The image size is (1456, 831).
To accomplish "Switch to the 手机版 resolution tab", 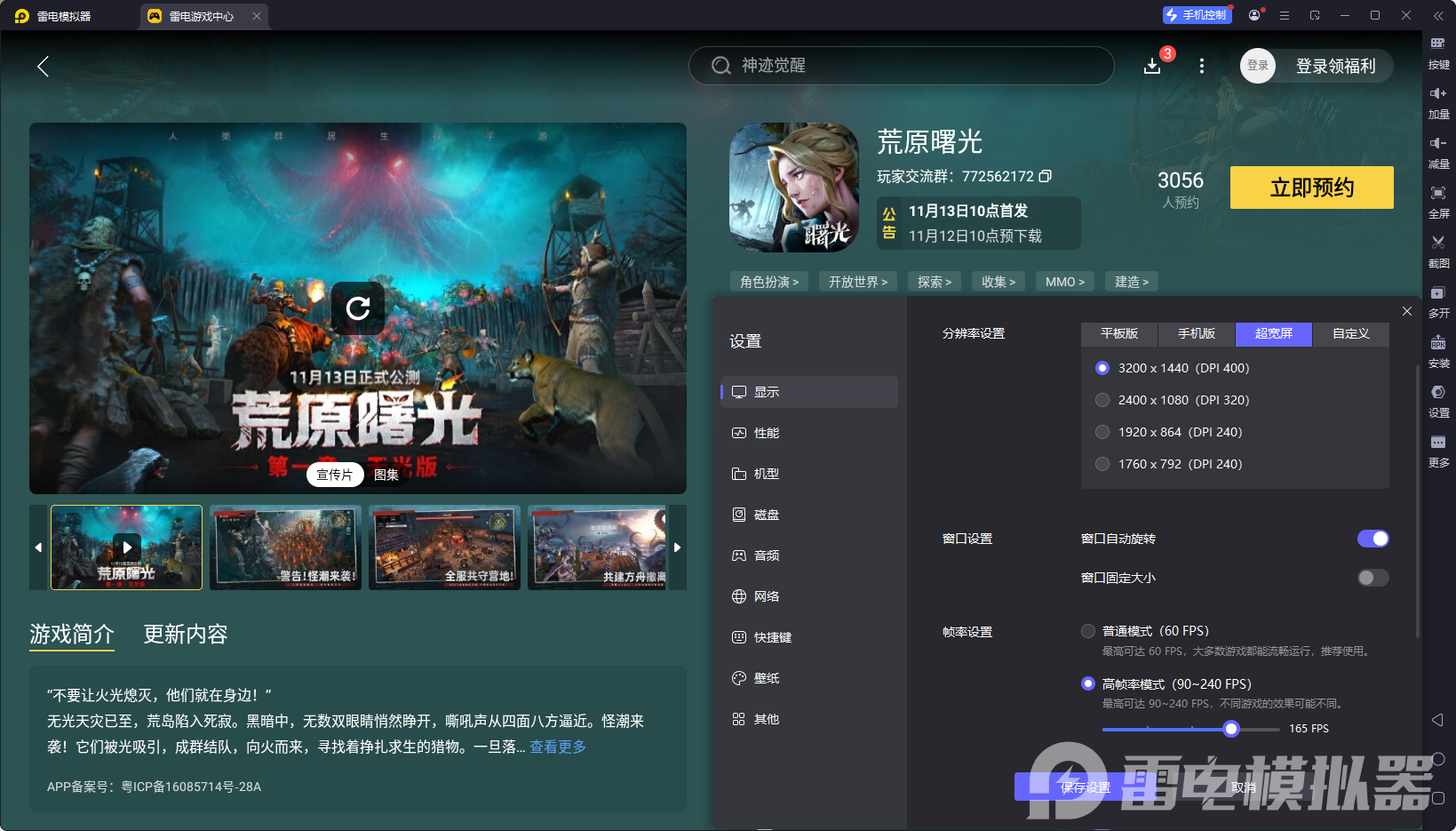I will (1196, 334).
